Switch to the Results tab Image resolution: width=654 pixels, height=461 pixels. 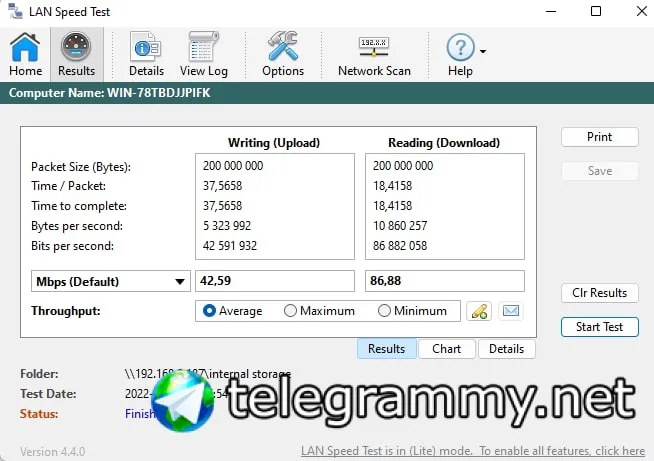387,349
